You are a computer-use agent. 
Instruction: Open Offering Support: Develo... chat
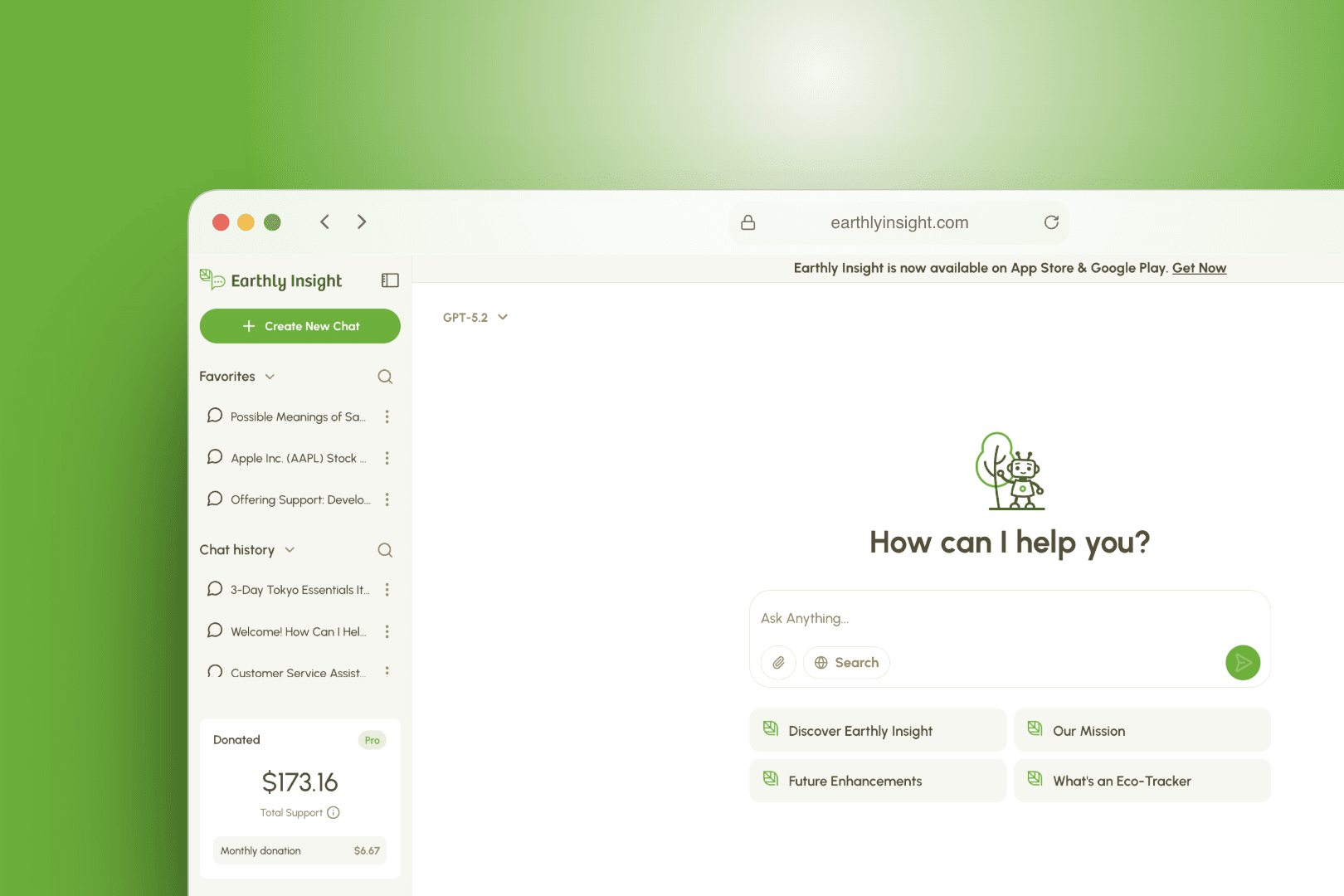pos(288,499)
